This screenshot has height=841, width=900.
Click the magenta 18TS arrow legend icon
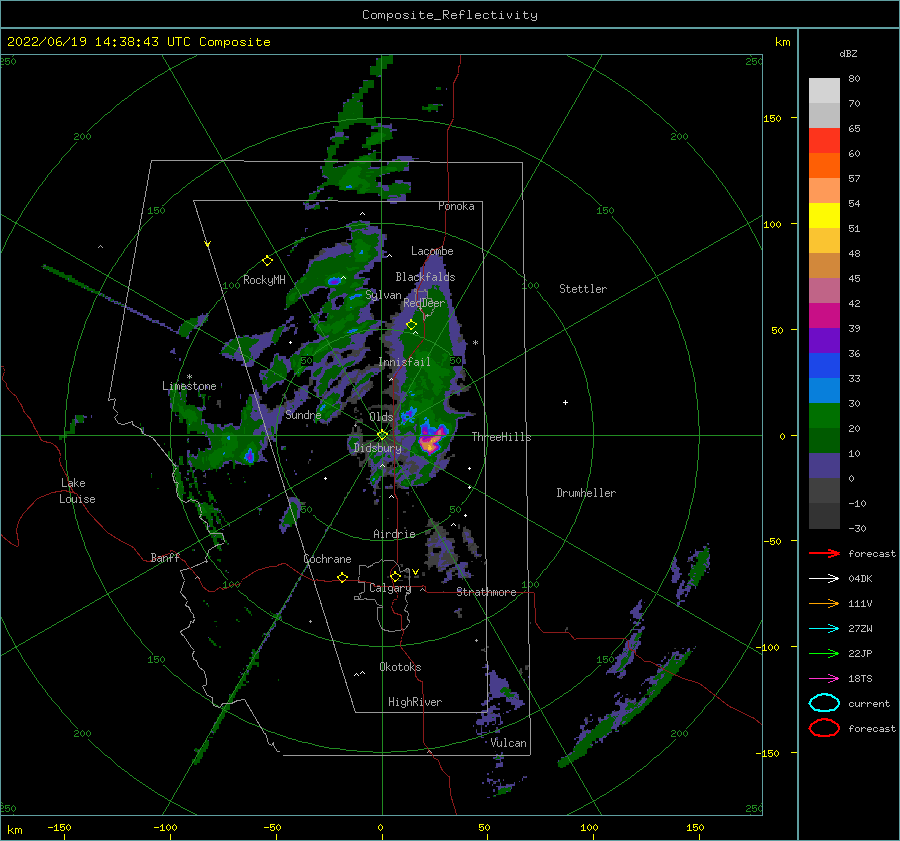tap(824, 679)
